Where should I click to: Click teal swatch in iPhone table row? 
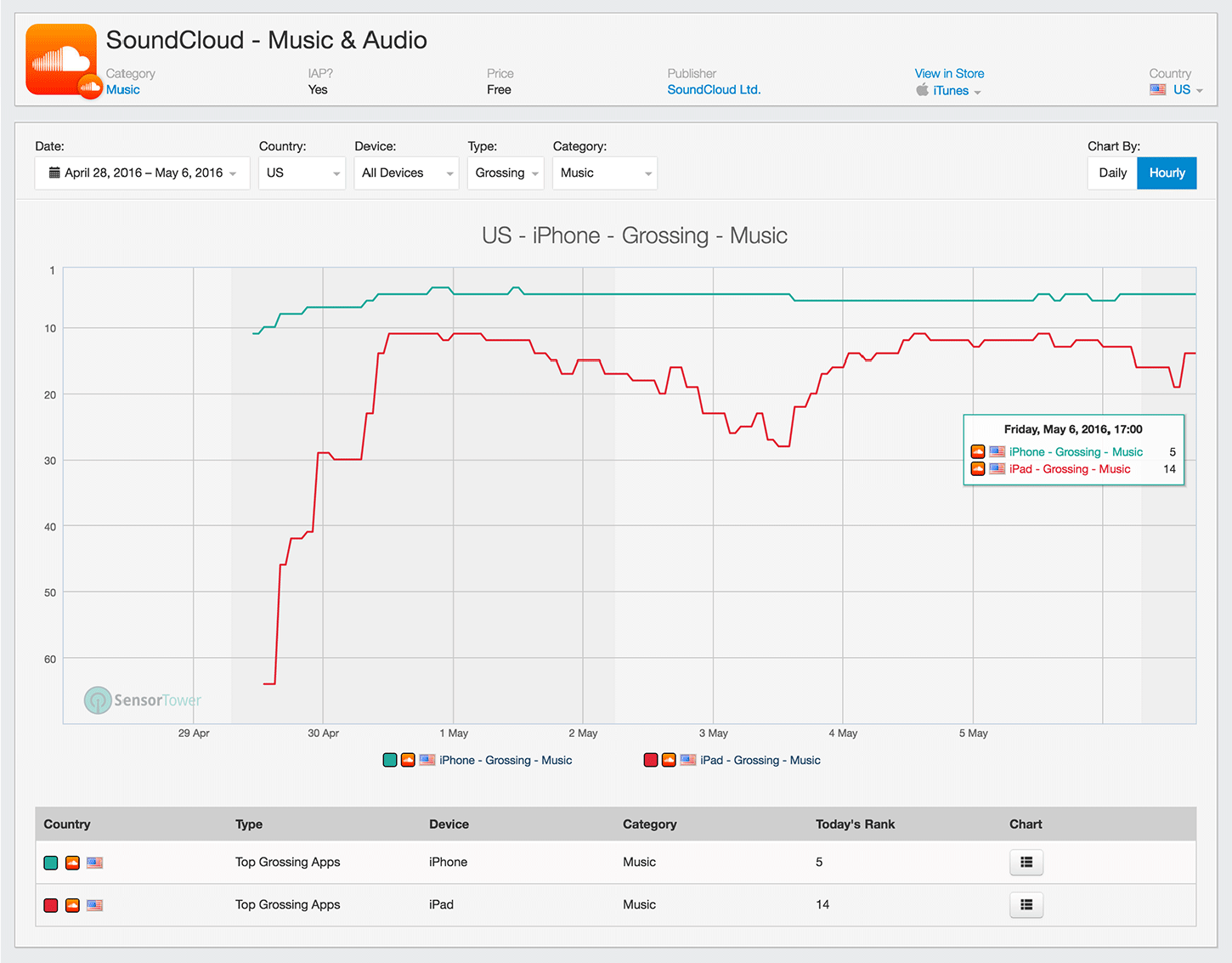click(x=51, y=863)
